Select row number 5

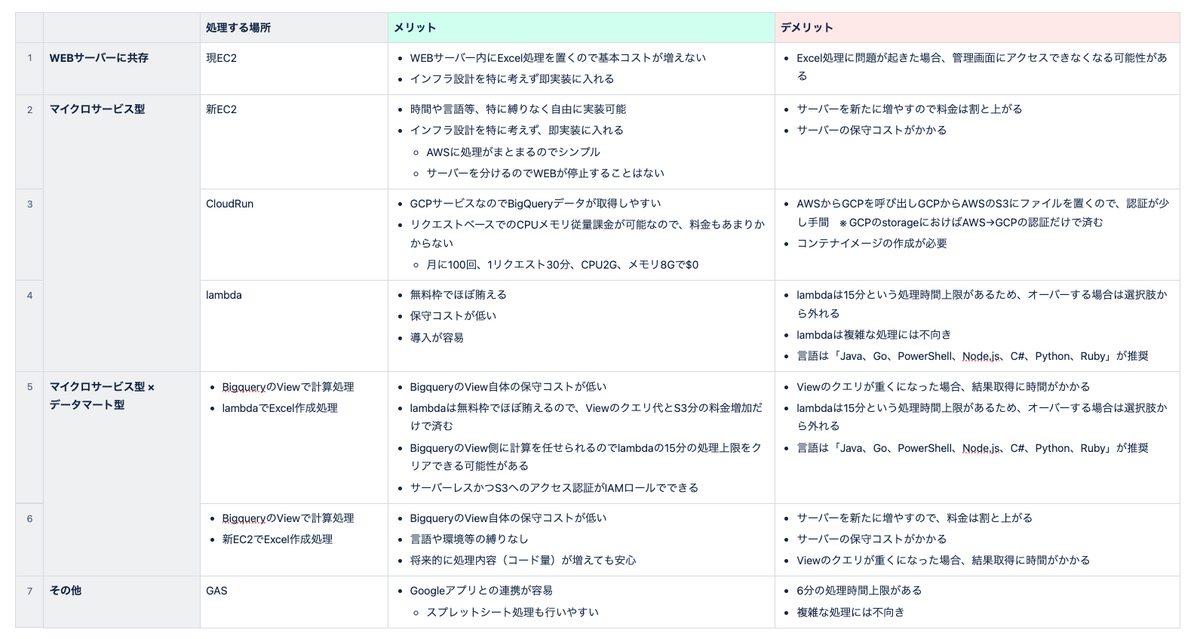tap(30, 386)
